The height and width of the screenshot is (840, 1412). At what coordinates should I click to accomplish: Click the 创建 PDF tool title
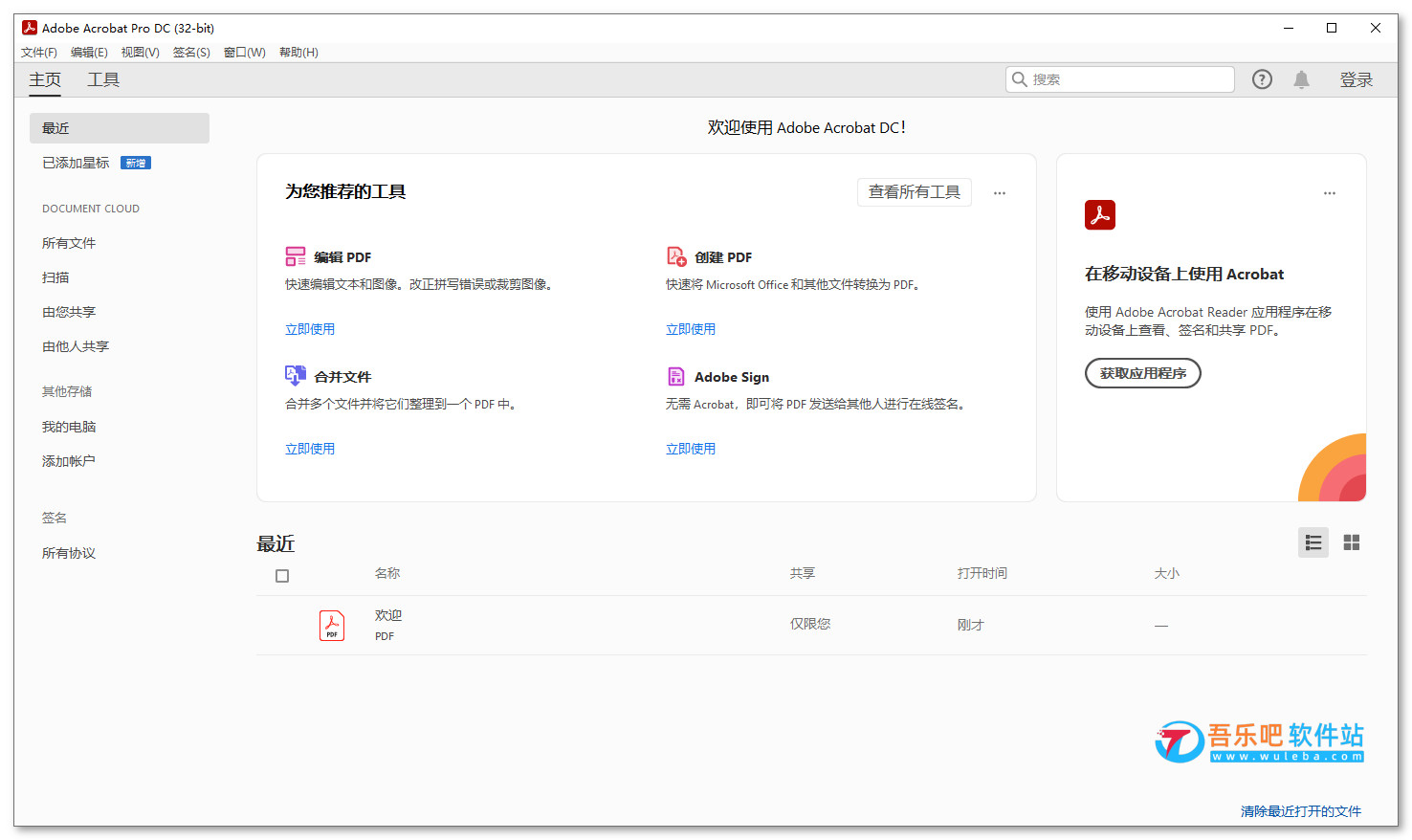[723, 257]
